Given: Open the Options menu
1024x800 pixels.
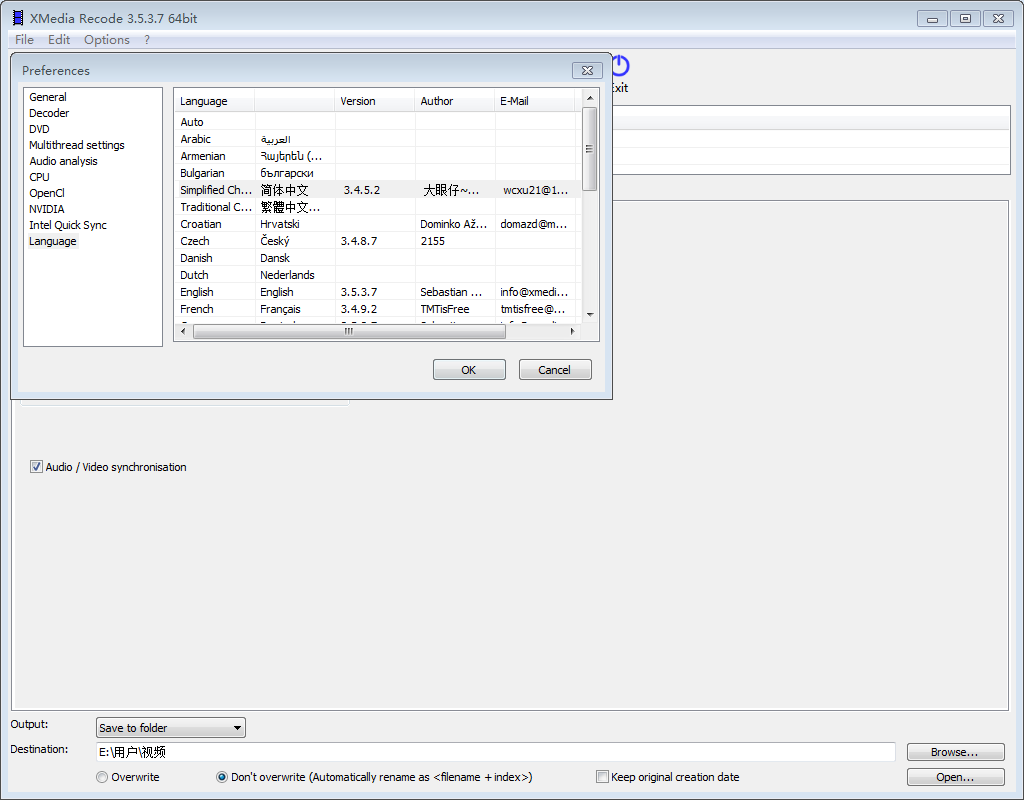Looking at the screenshot, I should tap(106, 40).
